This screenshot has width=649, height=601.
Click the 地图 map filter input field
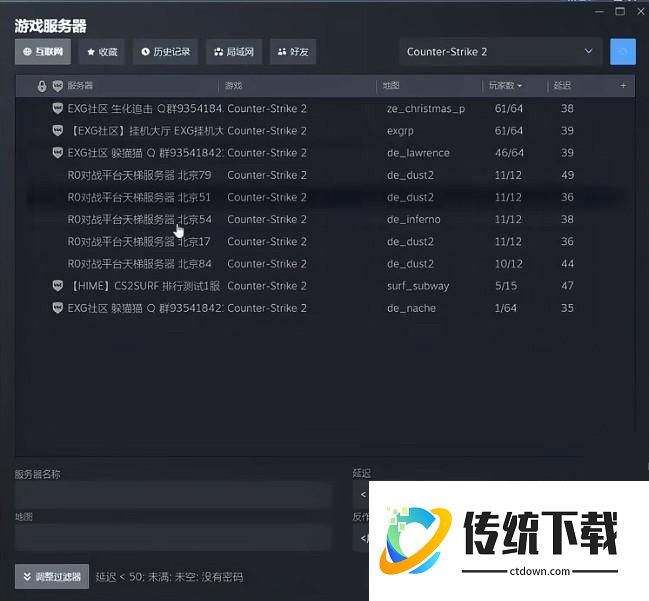click(173, 537)
